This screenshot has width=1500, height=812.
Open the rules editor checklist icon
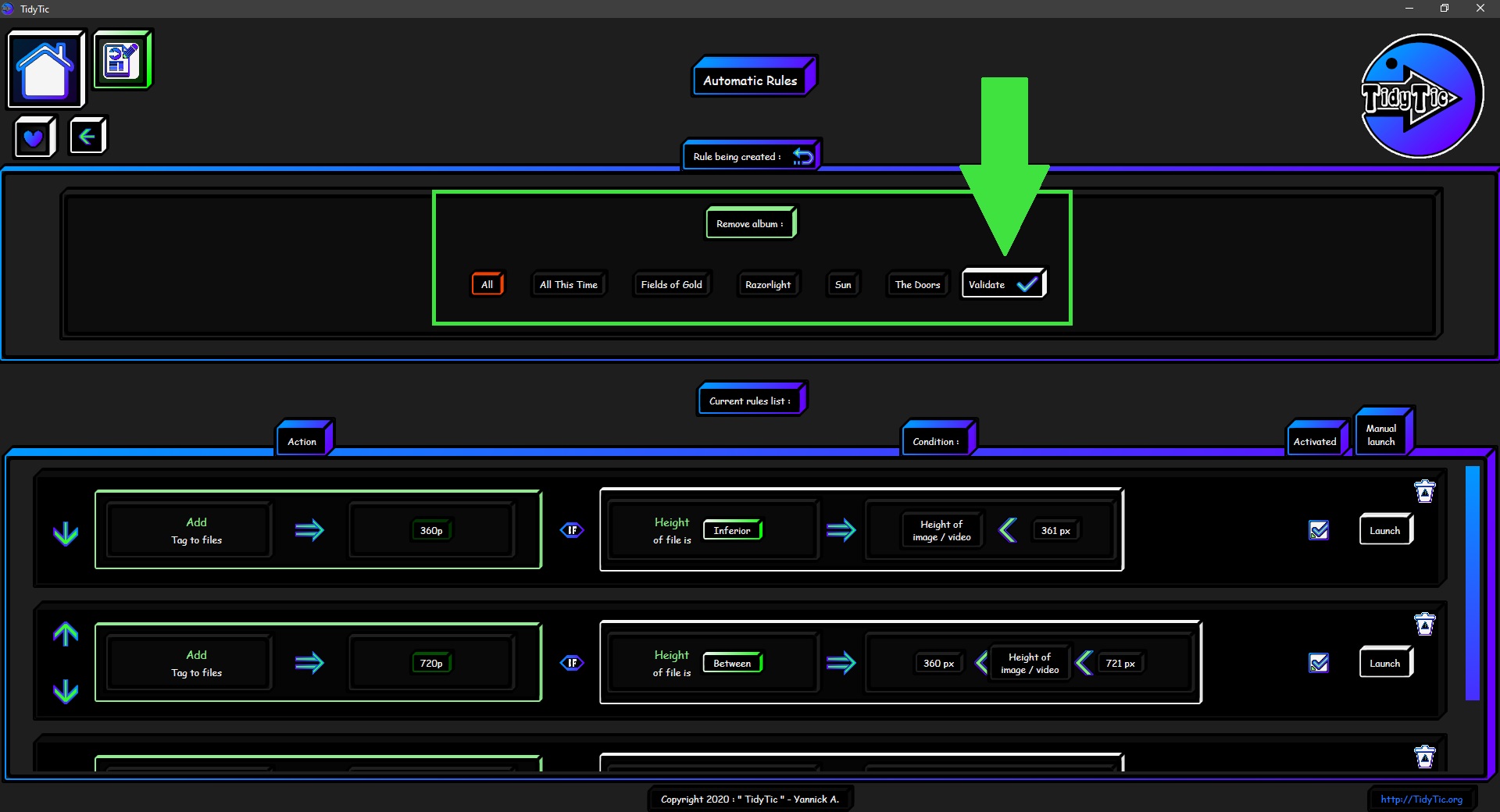tap(122, 60)
